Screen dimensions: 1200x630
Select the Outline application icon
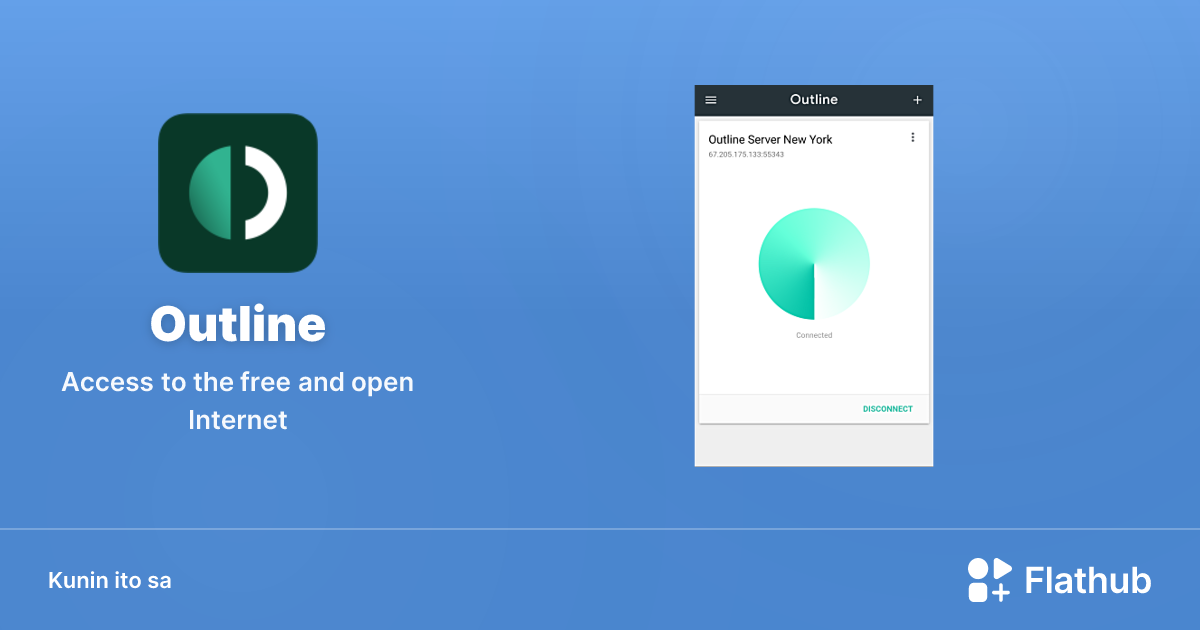237,192
